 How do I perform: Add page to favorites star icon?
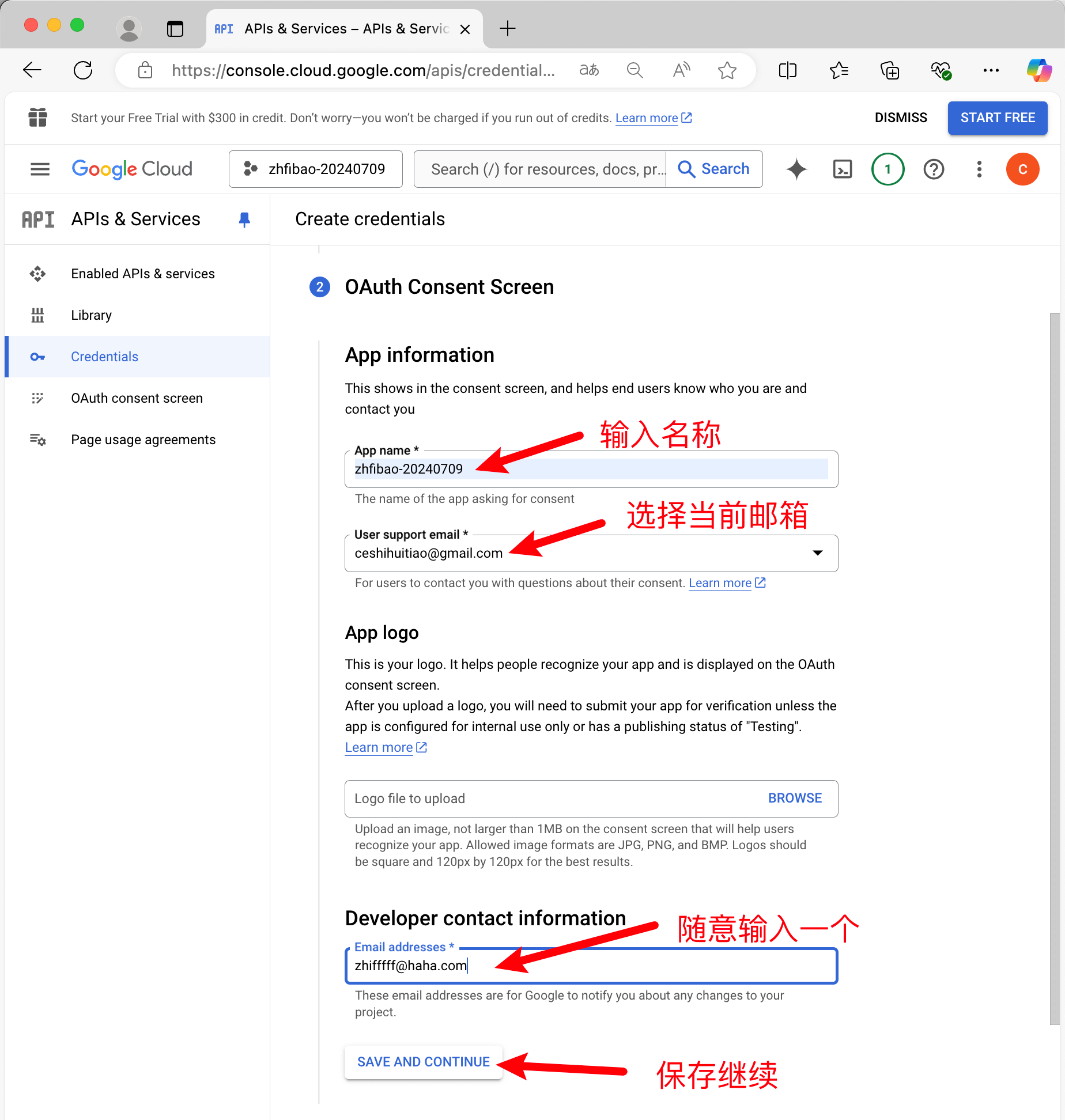pos(727,70)
